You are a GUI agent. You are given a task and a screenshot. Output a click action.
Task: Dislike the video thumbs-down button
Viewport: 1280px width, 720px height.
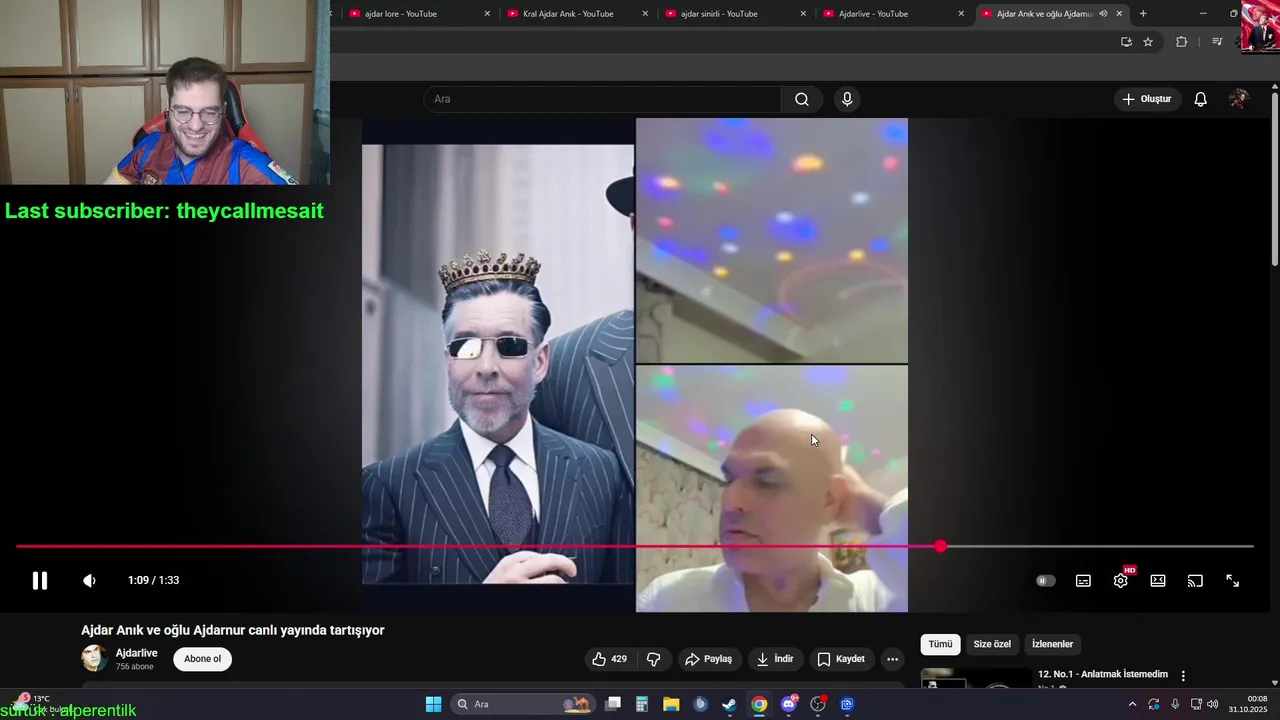654,659
